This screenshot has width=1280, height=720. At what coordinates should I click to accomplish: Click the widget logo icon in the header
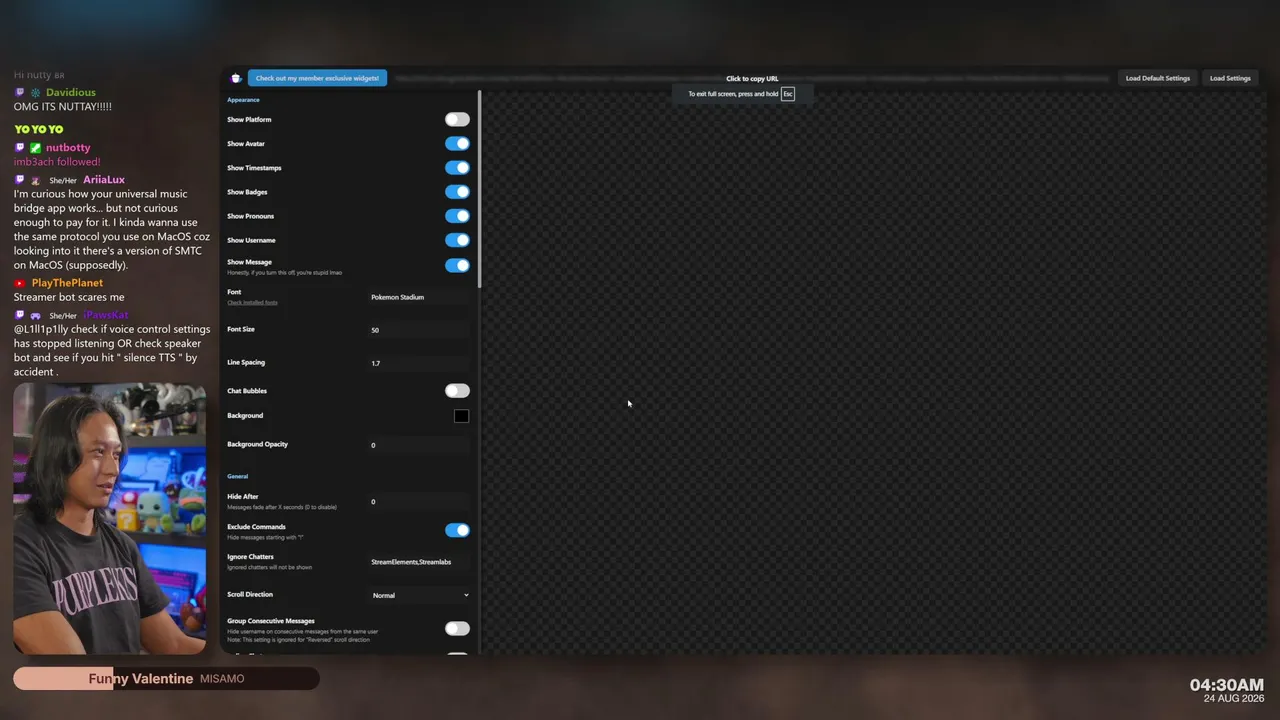(236, 78)
